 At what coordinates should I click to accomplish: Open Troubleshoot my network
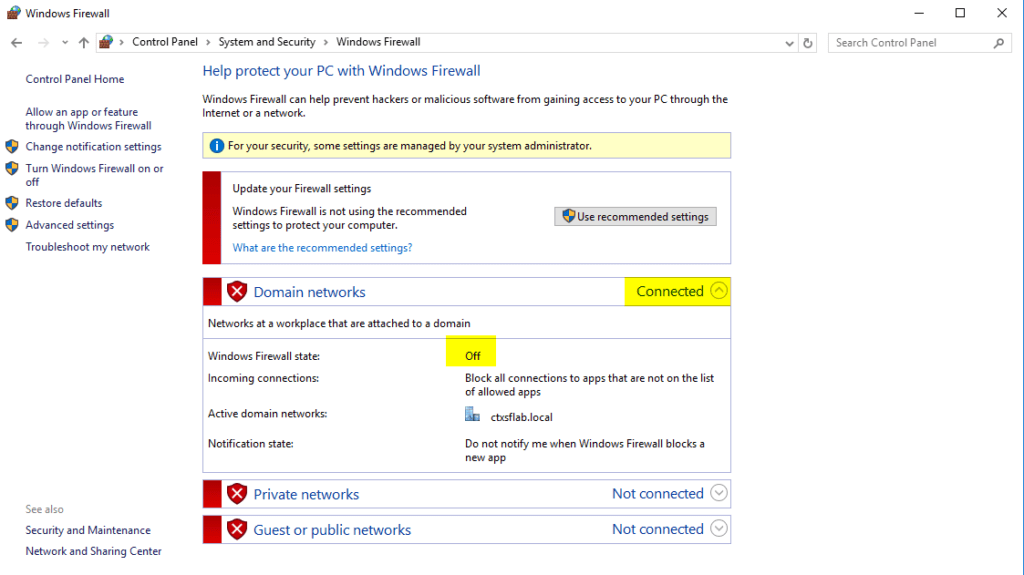88,247
